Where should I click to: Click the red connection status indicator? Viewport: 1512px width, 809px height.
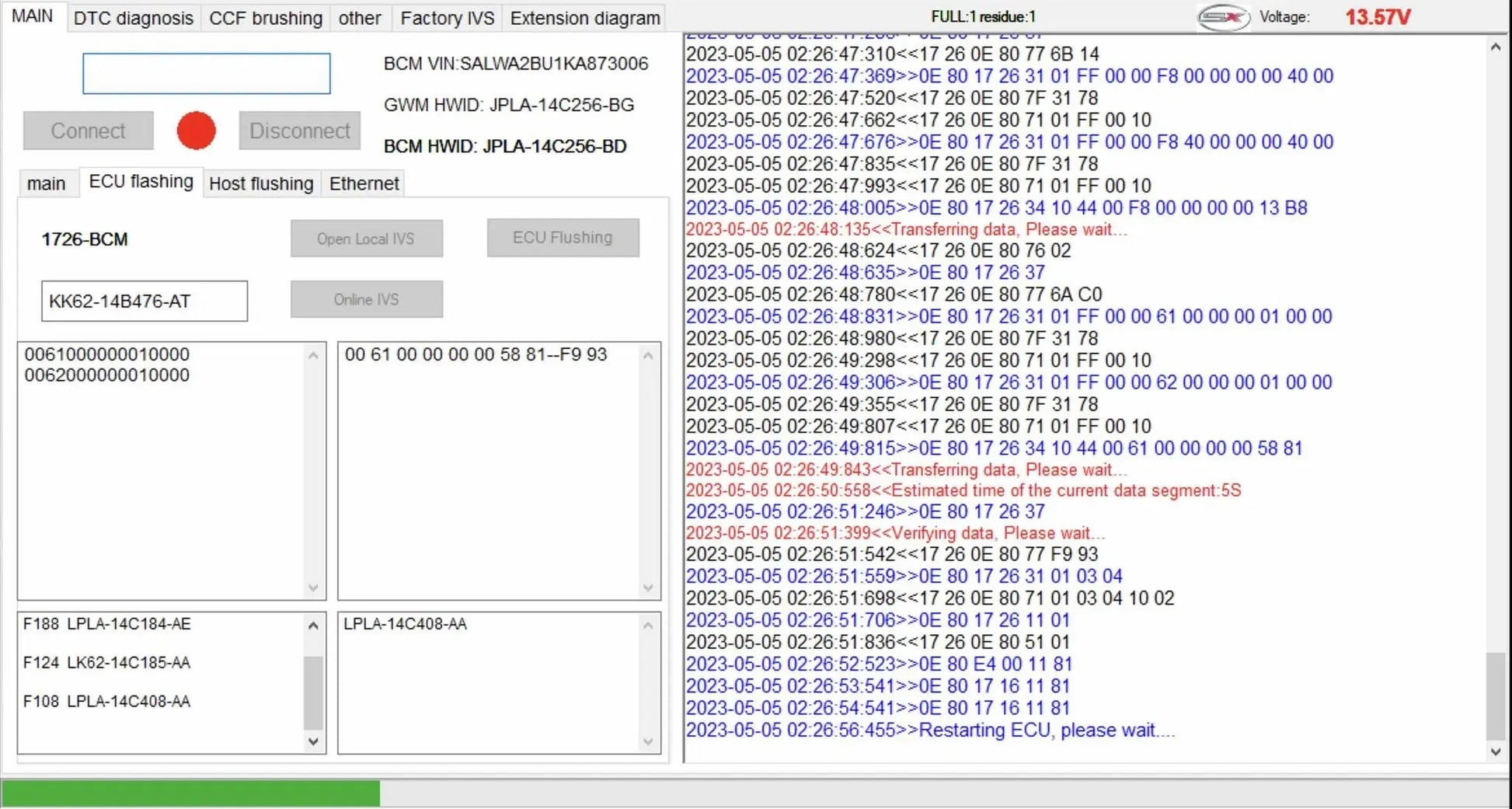pos(196,131)
